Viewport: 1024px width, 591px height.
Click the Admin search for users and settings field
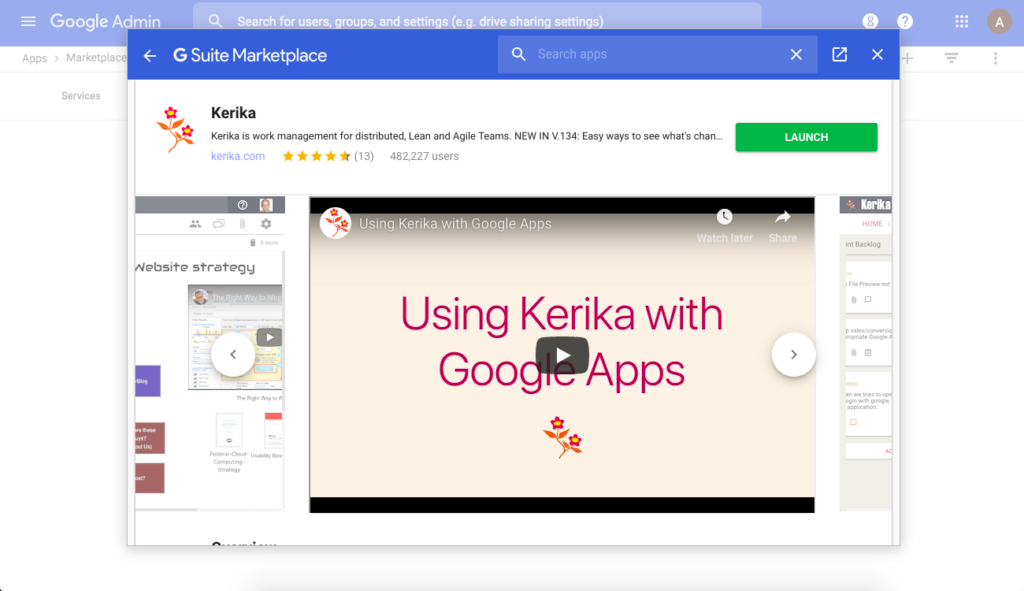click(477, 22)
